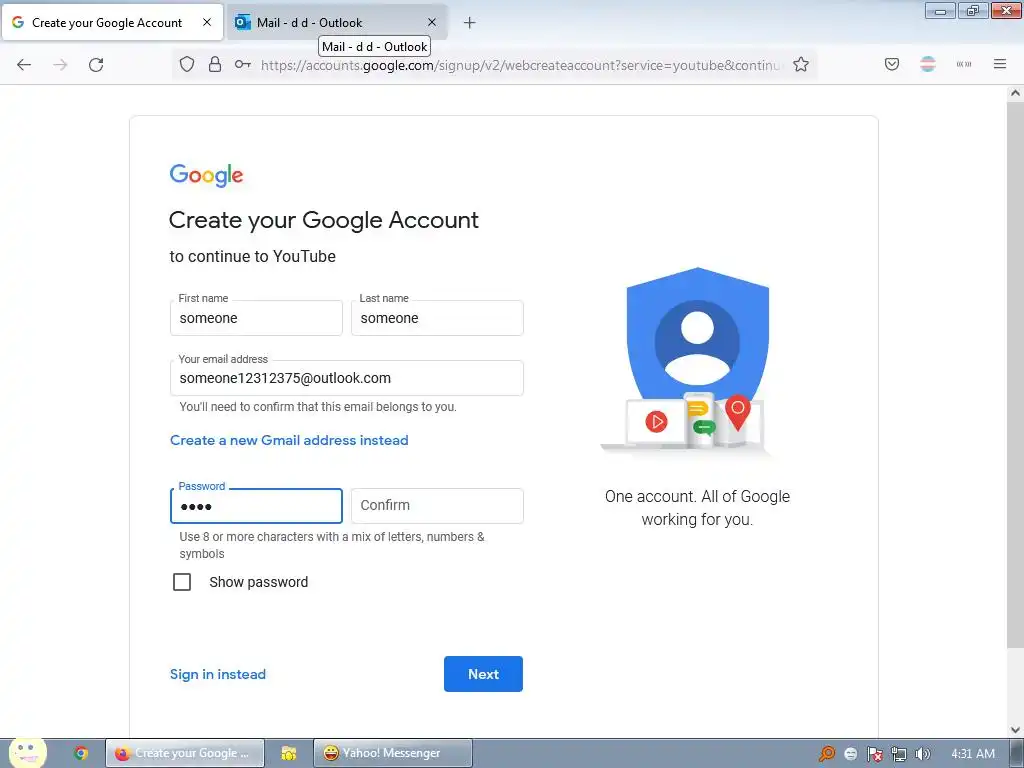Open the striped Firefox account avatar

[x=927, y=64]
